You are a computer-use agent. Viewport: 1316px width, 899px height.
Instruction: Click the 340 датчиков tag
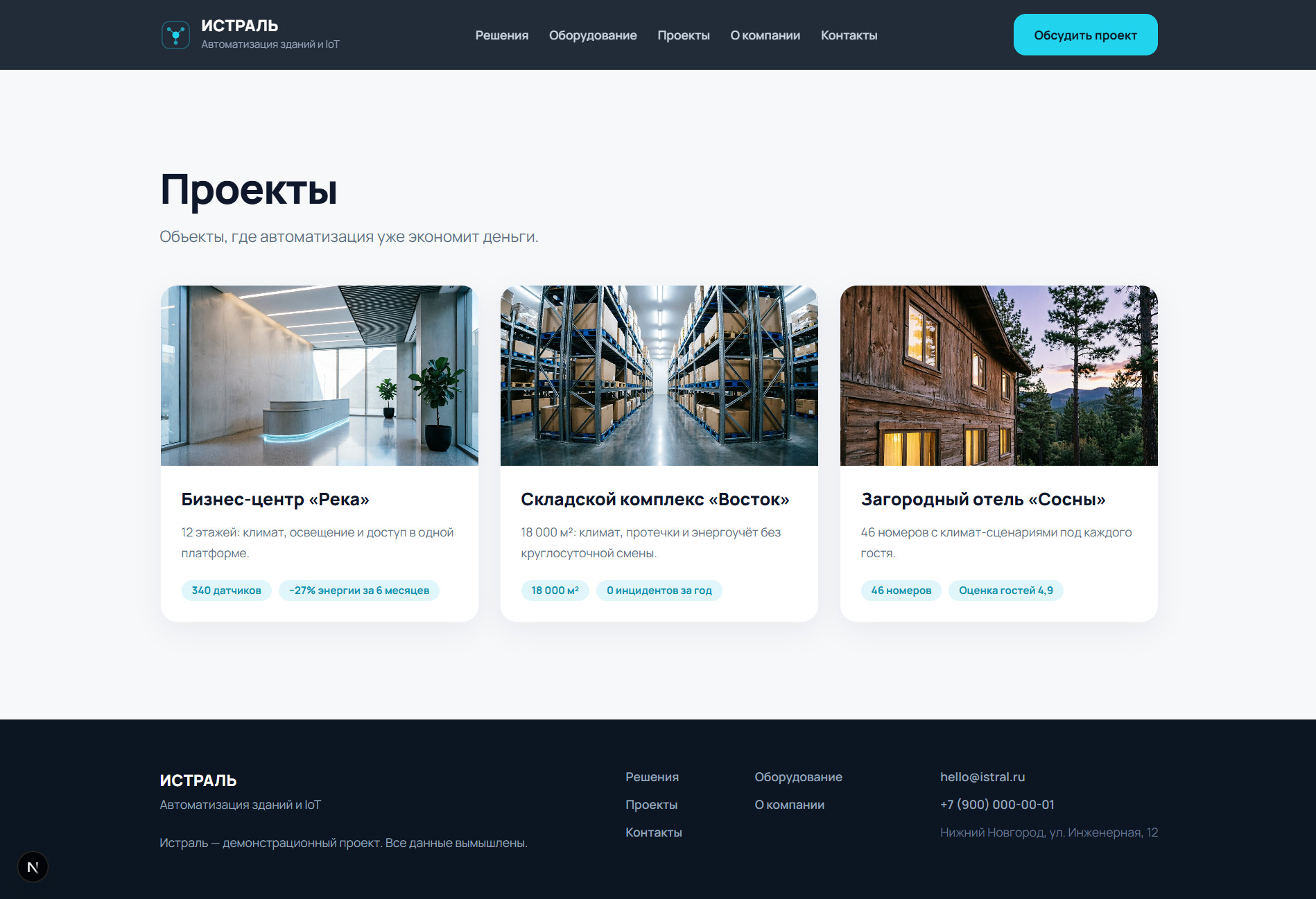tap(227, 591)
